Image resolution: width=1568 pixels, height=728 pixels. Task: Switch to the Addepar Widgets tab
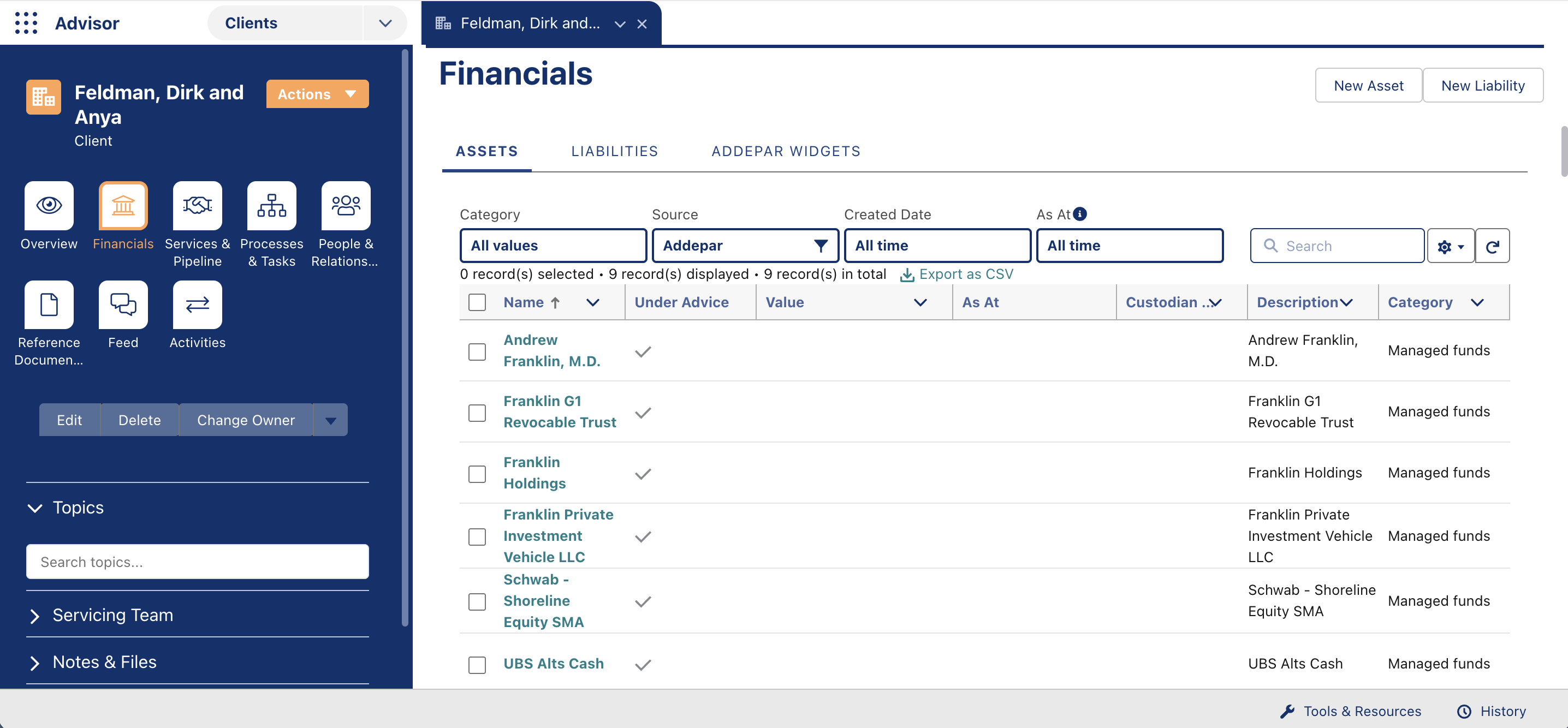coord(786,151)
